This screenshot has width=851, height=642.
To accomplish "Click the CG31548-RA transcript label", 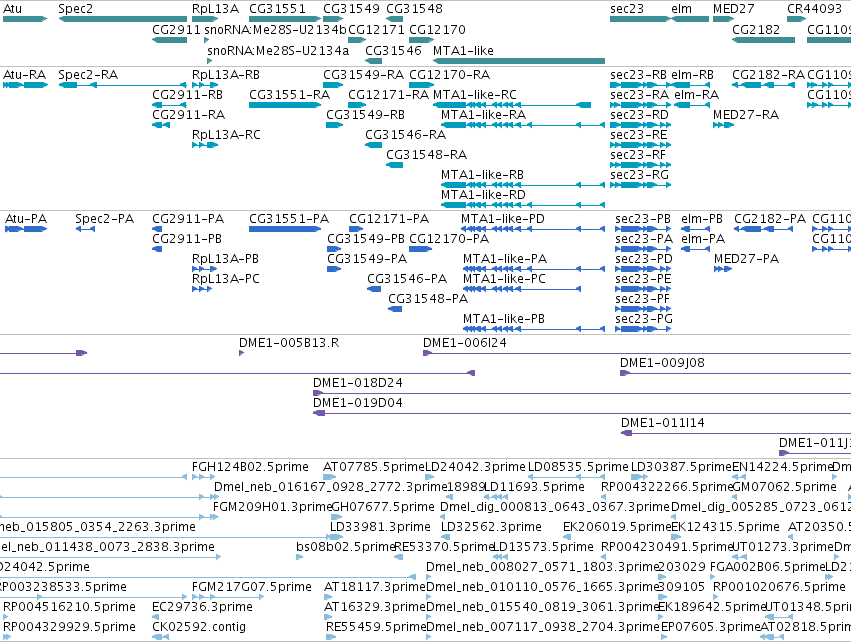I will (x=427, y=155).
